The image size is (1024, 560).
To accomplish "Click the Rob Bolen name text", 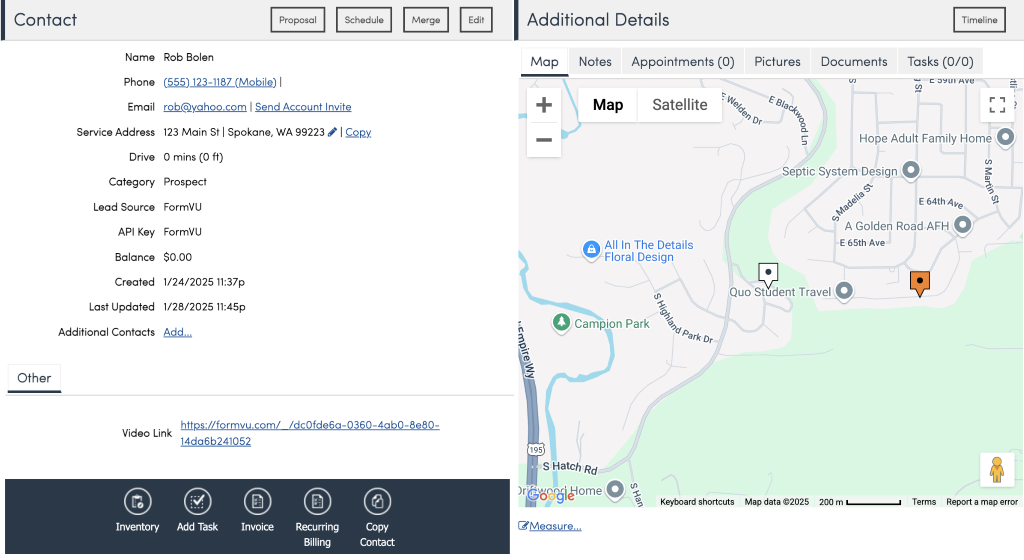I will click(x=188, y=57).
